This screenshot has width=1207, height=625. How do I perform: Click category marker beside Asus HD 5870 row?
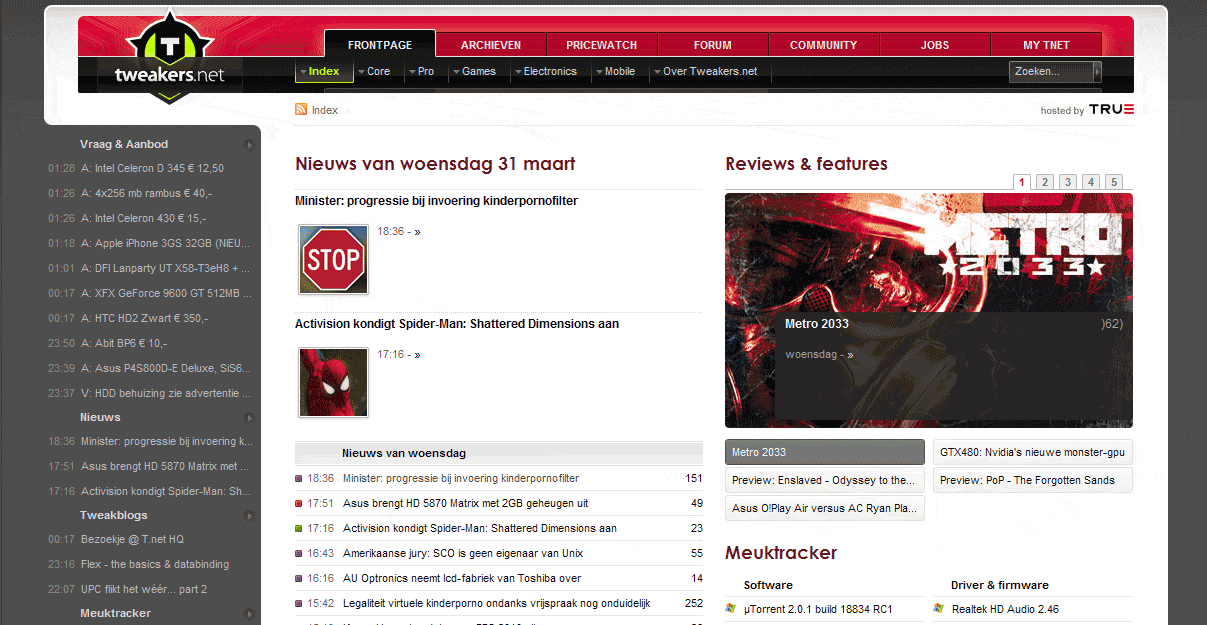pos(299,504)
